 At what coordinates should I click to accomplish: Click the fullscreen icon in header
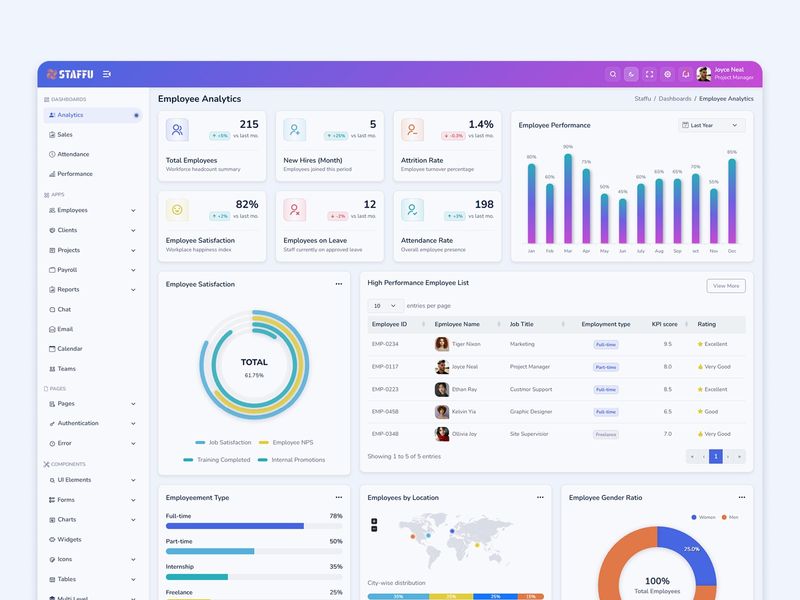coord(649,74)
